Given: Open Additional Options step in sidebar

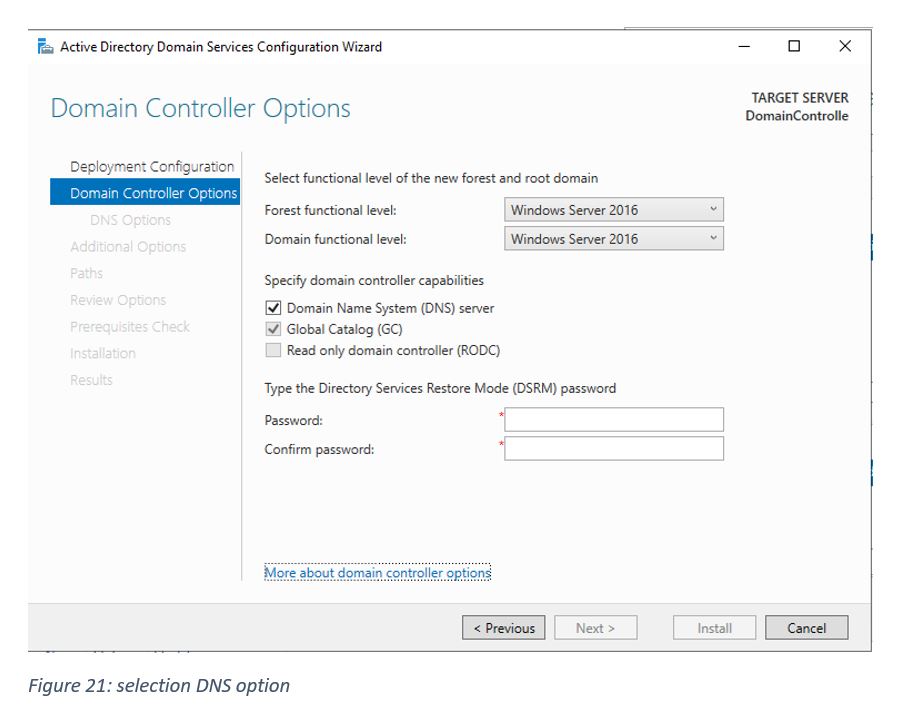Looking at the screenshot, I should click(x=128, y=247).
